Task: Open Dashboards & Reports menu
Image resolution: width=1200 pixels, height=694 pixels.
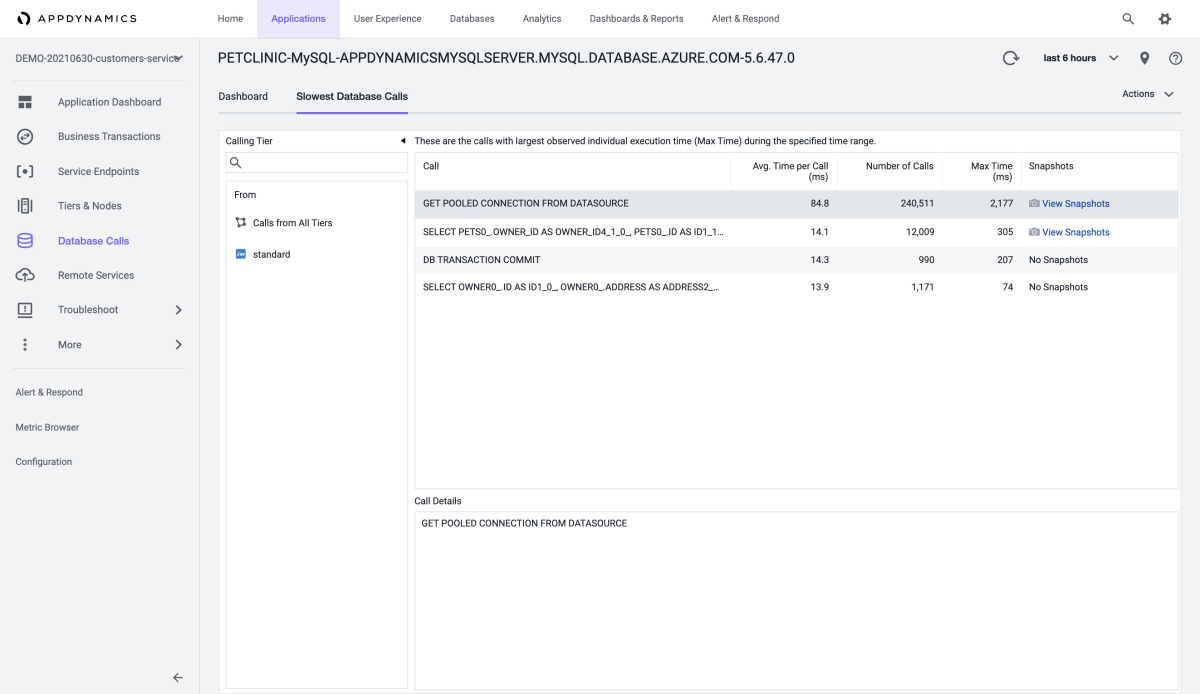Action: (x=637, y=19)
